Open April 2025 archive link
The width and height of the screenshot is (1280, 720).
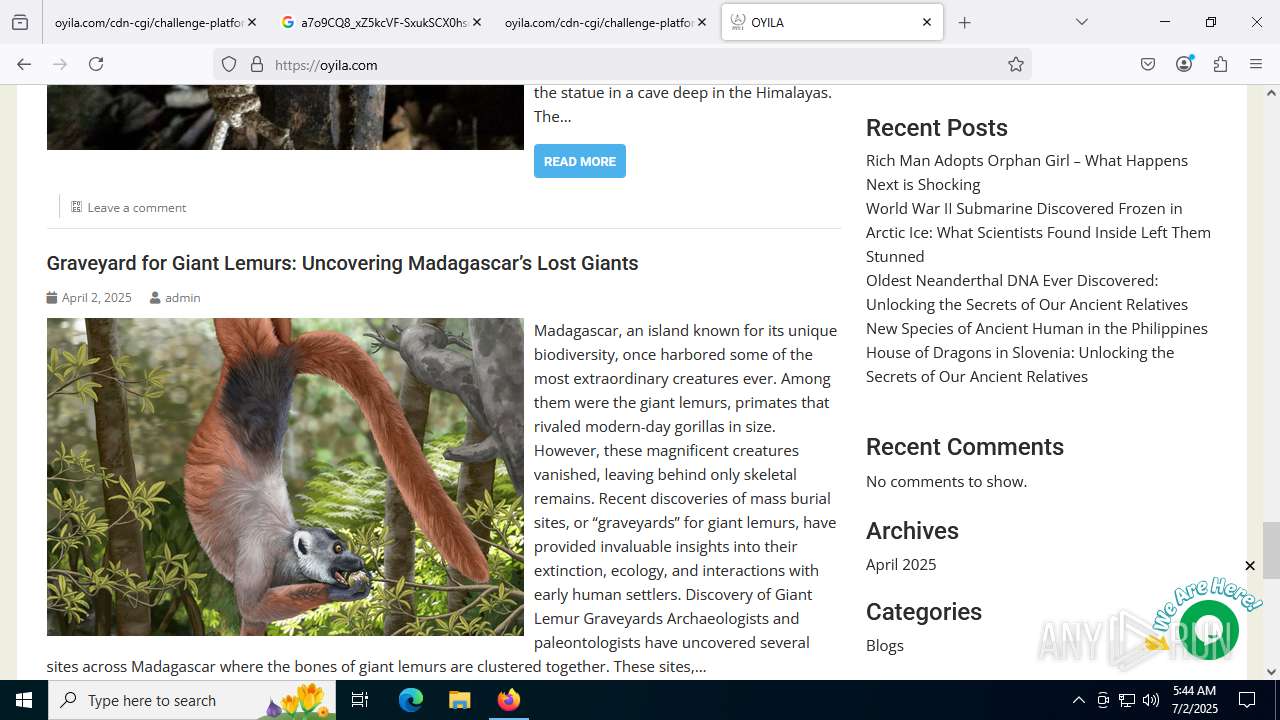[x=901, y=564]
